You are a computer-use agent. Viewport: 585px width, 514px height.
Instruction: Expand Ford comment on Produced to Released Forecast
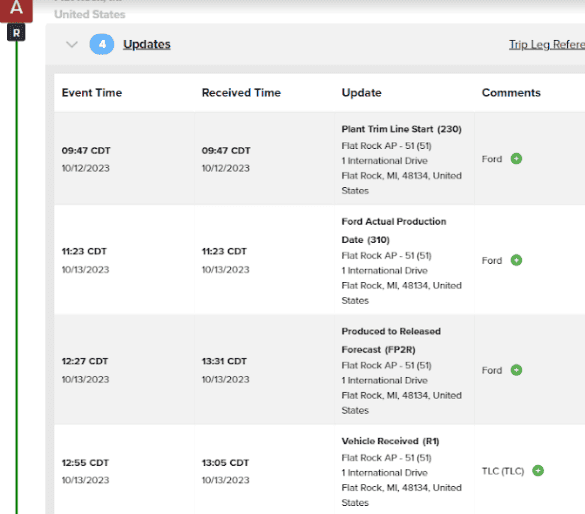coord(516,370)
